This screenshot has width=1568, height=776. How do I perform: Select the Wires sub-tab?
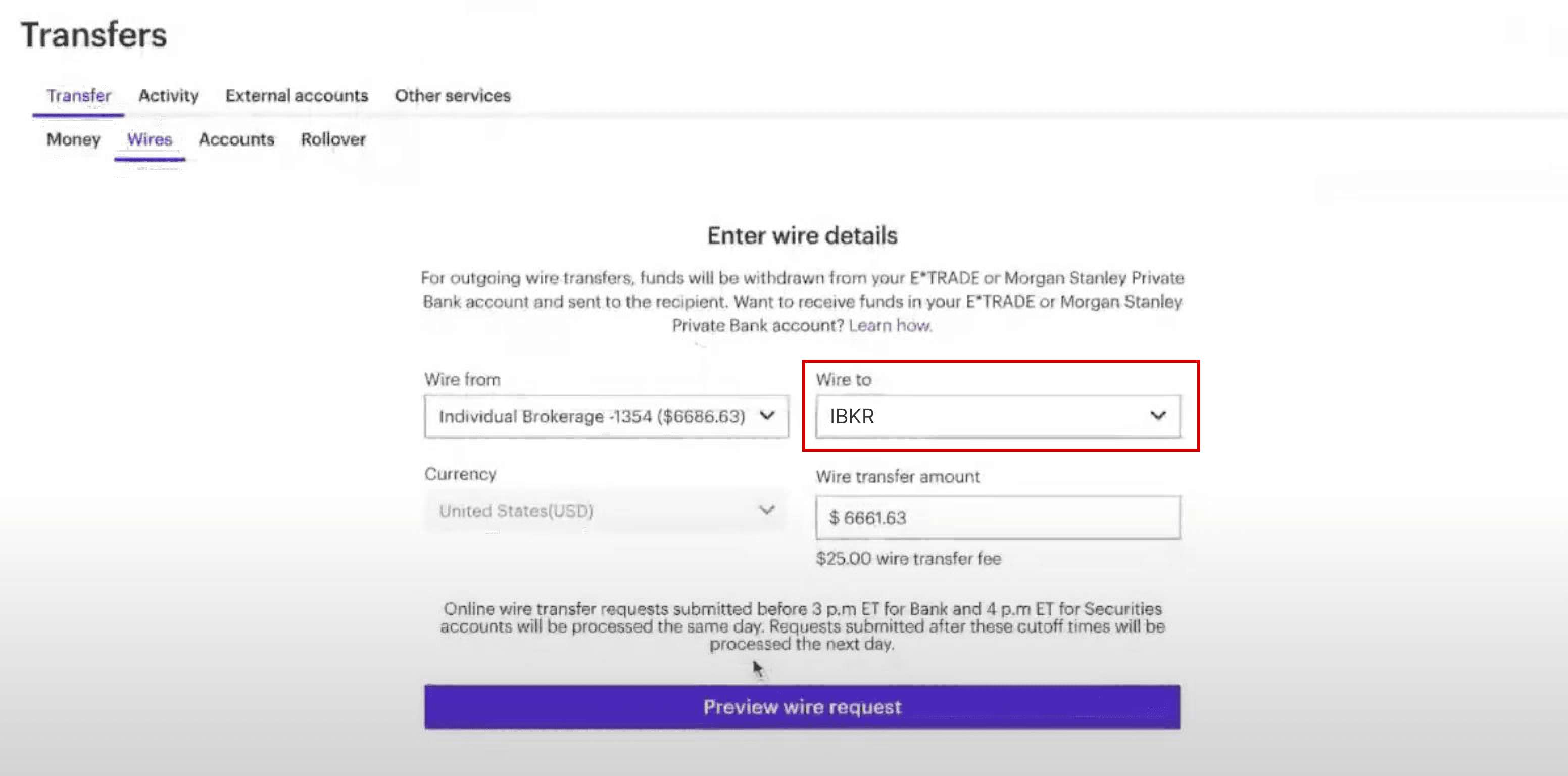(x=149, y=139)
